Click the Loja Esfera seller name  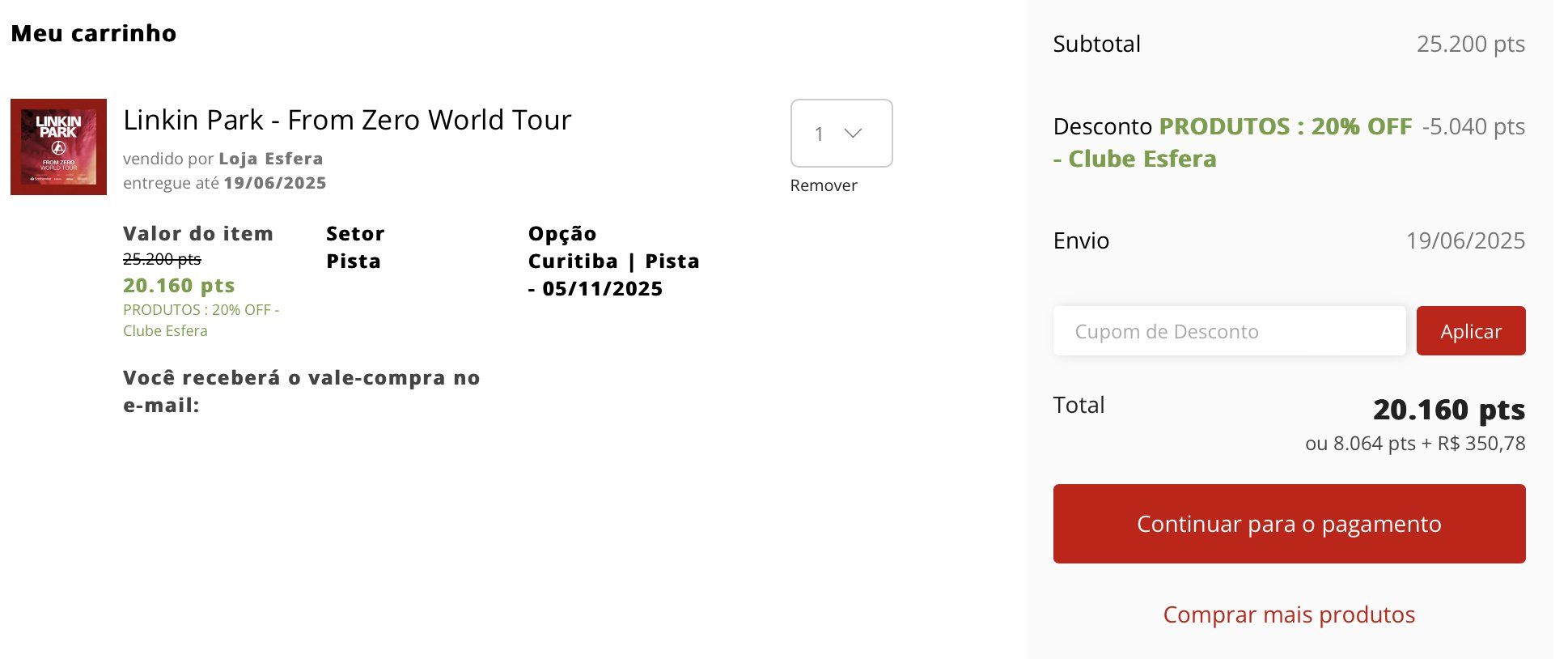pos(271,159)
